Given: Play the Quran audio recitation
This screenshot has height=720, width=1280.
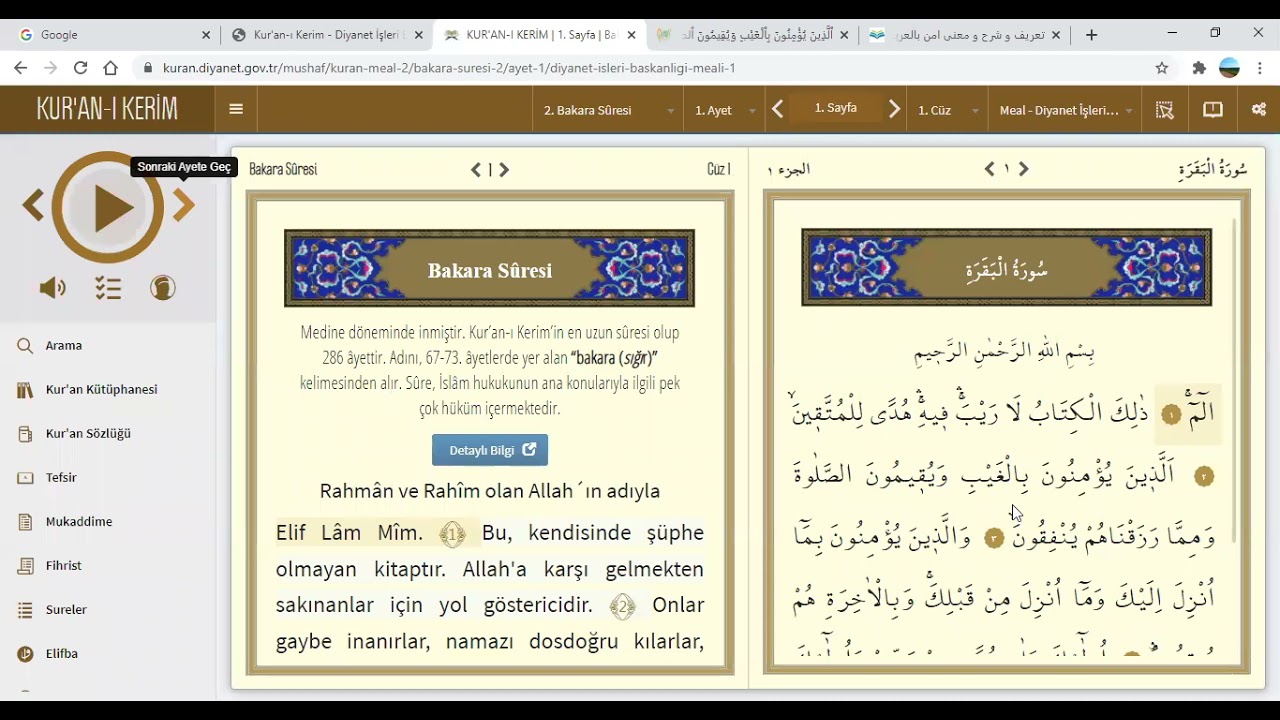Looking at the screenshot, I should (x=108, y=208).
